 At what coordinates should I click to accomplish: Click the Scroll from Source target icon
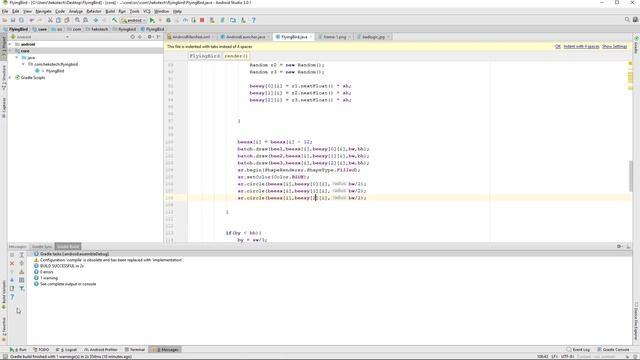(132, 37)
